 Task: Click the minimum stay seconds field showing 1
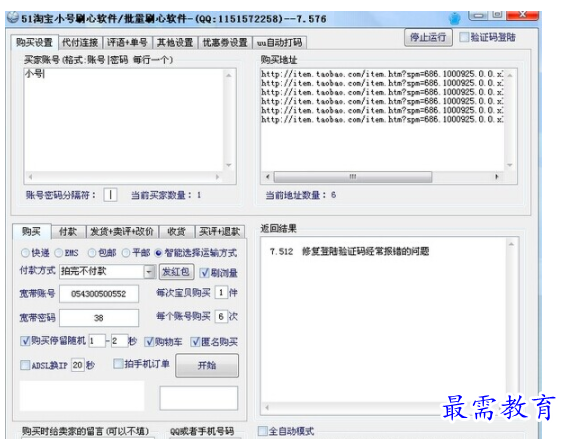97,341
